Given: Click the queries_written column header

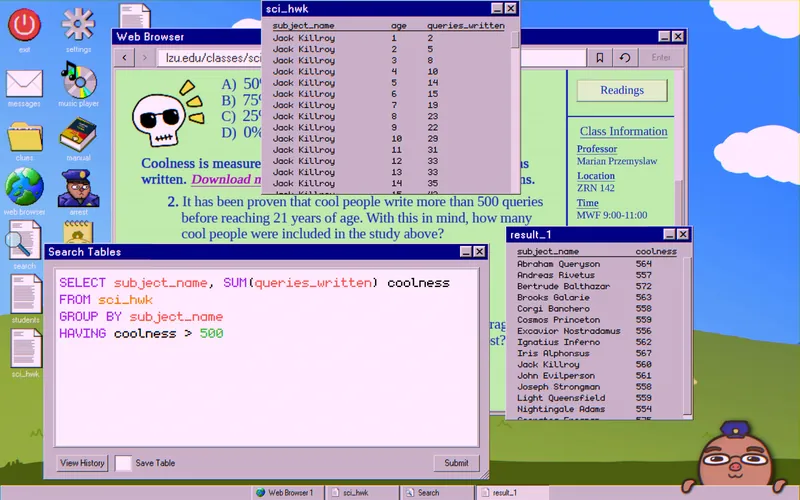Looking at the screenshot, I should pyautogui.click(x=466, y=26).
